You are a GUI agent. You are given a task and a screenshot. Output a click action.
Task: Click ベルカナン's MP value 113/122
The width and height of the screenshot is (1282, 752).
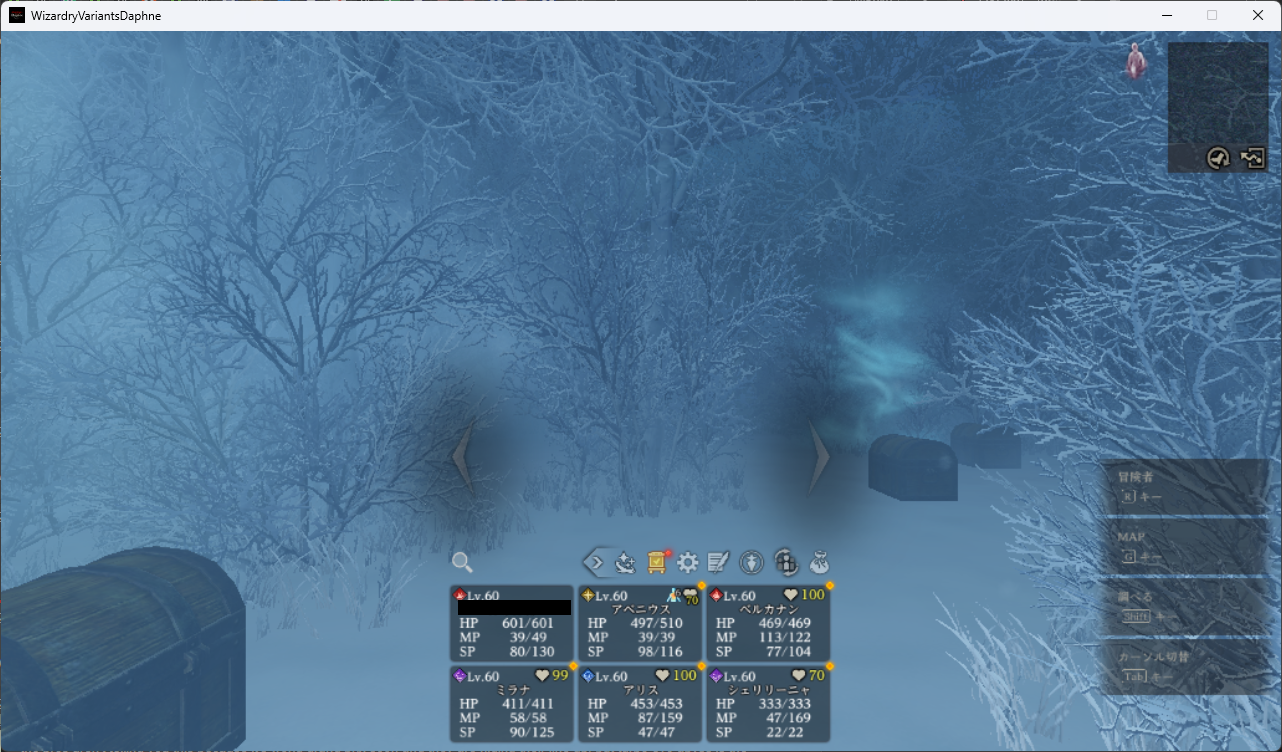(x=784, y=637)
